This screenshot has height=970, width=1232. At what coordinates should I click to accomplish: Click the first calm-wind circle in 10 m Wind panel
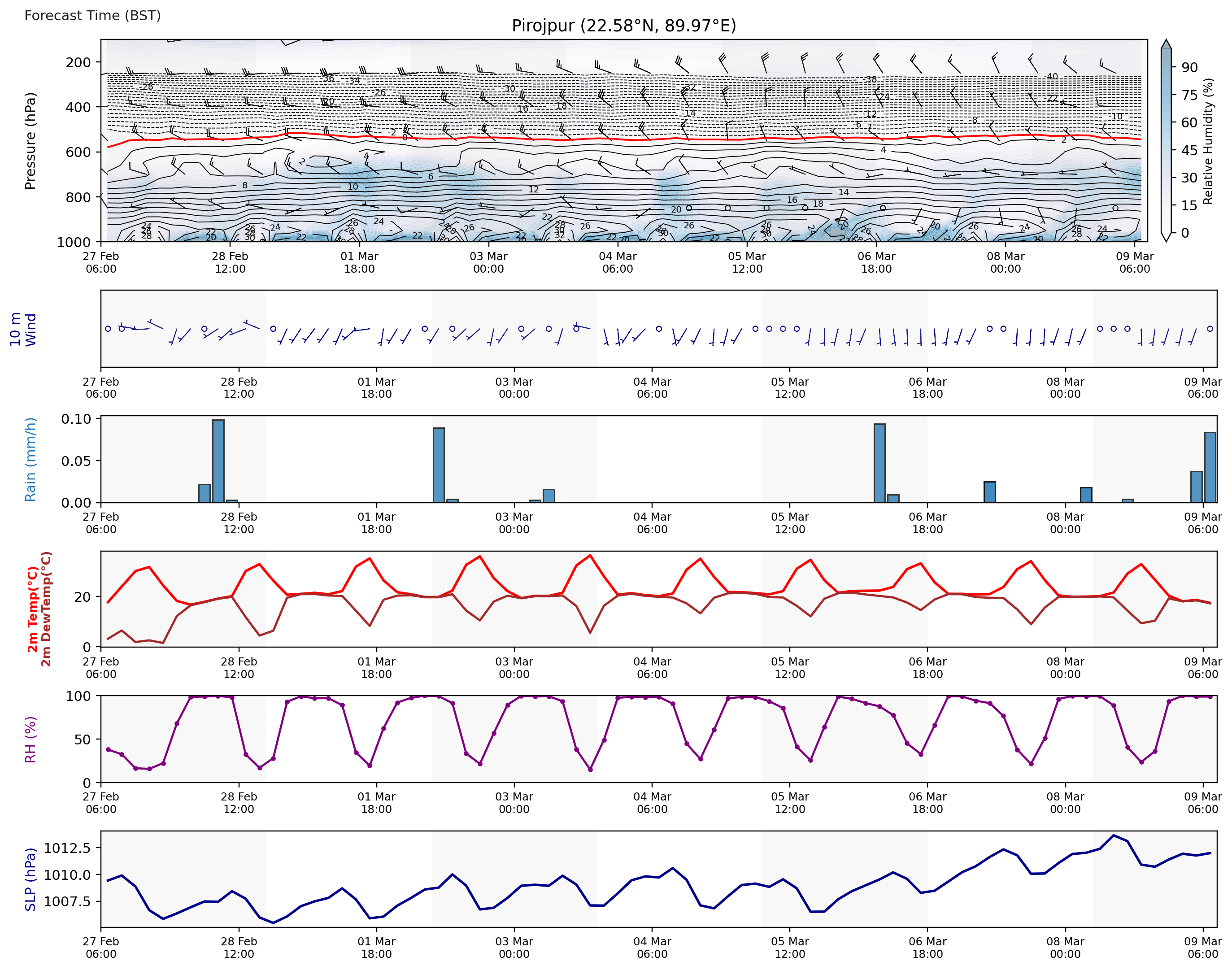pyautogui.click(x=108, y=329)
